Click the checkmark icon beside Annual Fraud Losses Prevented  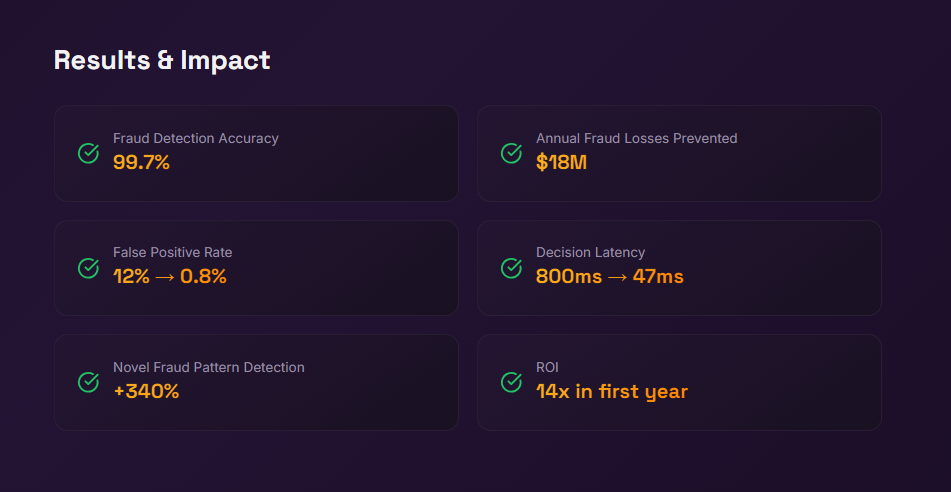tap(511, 153)
